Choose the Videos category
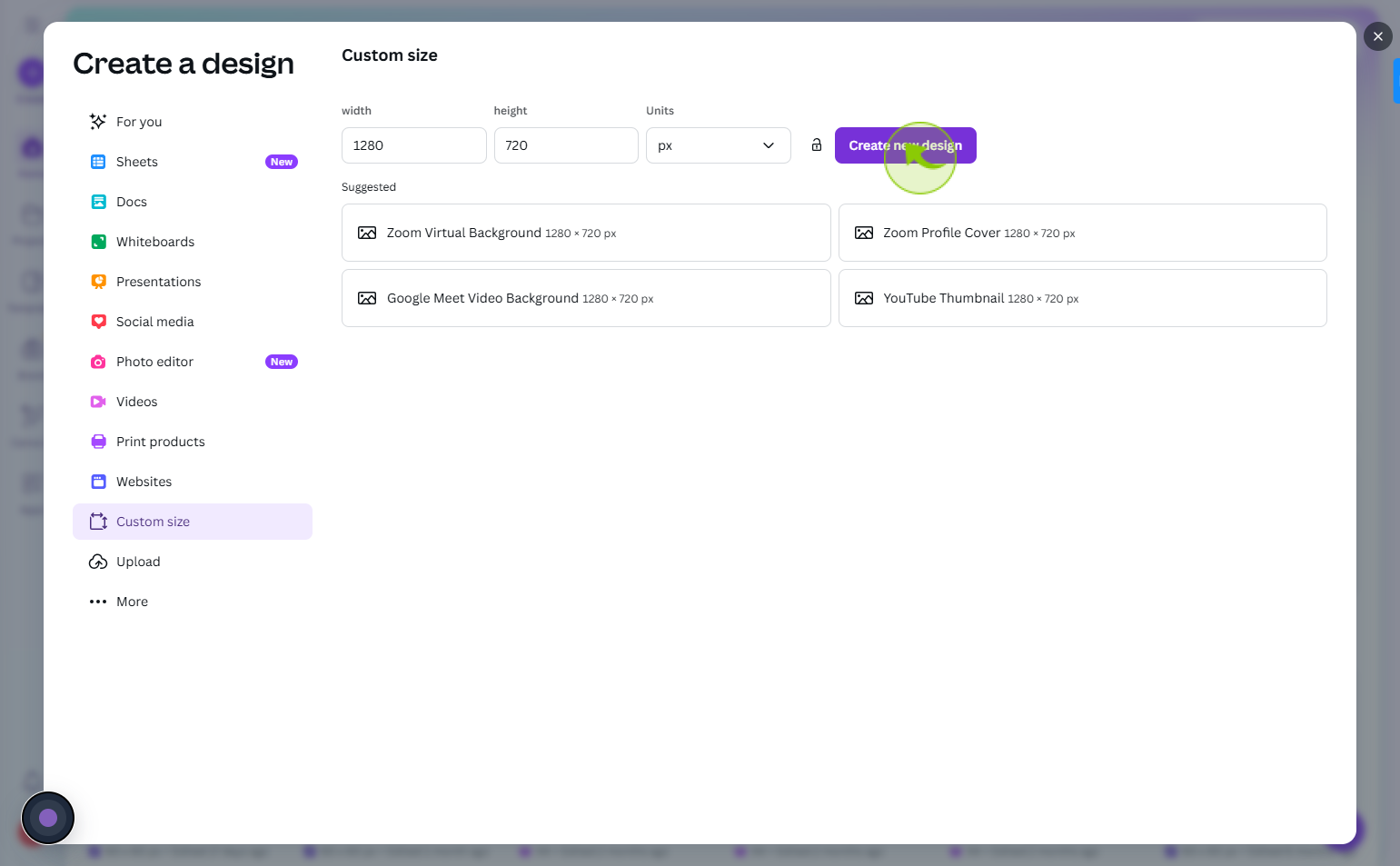This screenshot has width=1400, height=866. (193, 402)
